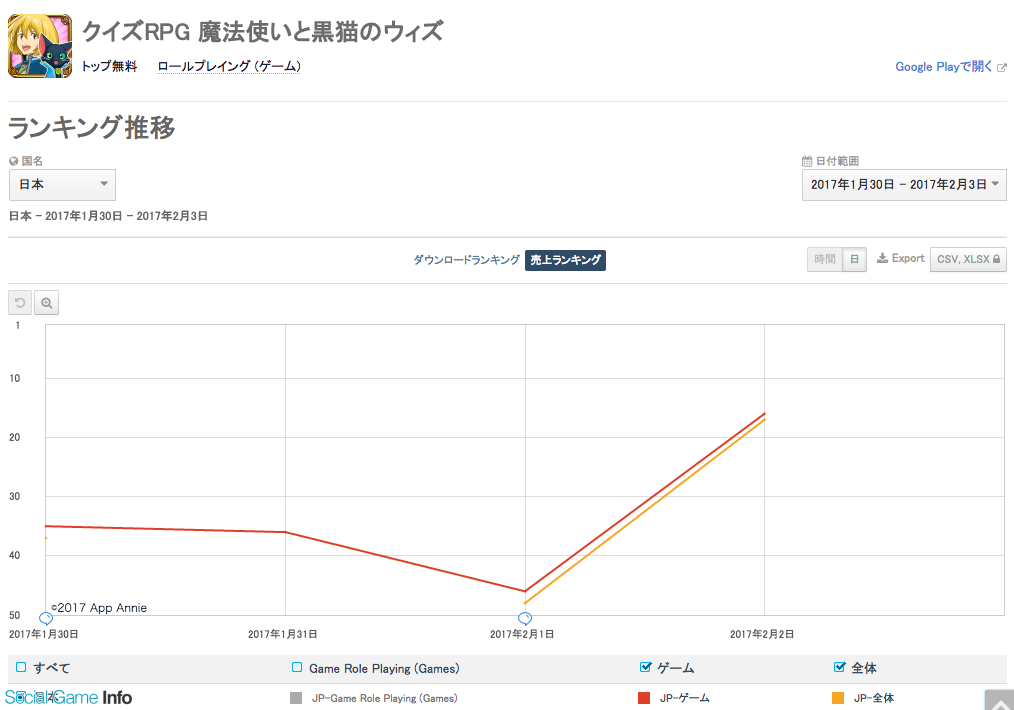1014x710 pixels.
Task: Open the comment marker at 2017年1月30日
Action: (46, 618)
